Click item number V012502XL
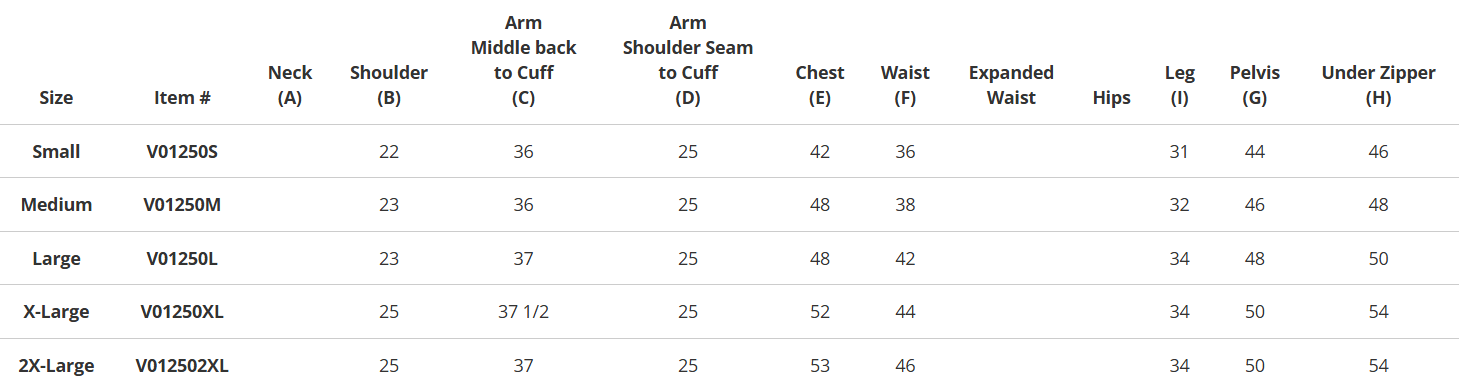The width and height of the screenshot is (1467, 387). (x=182, y=366)
